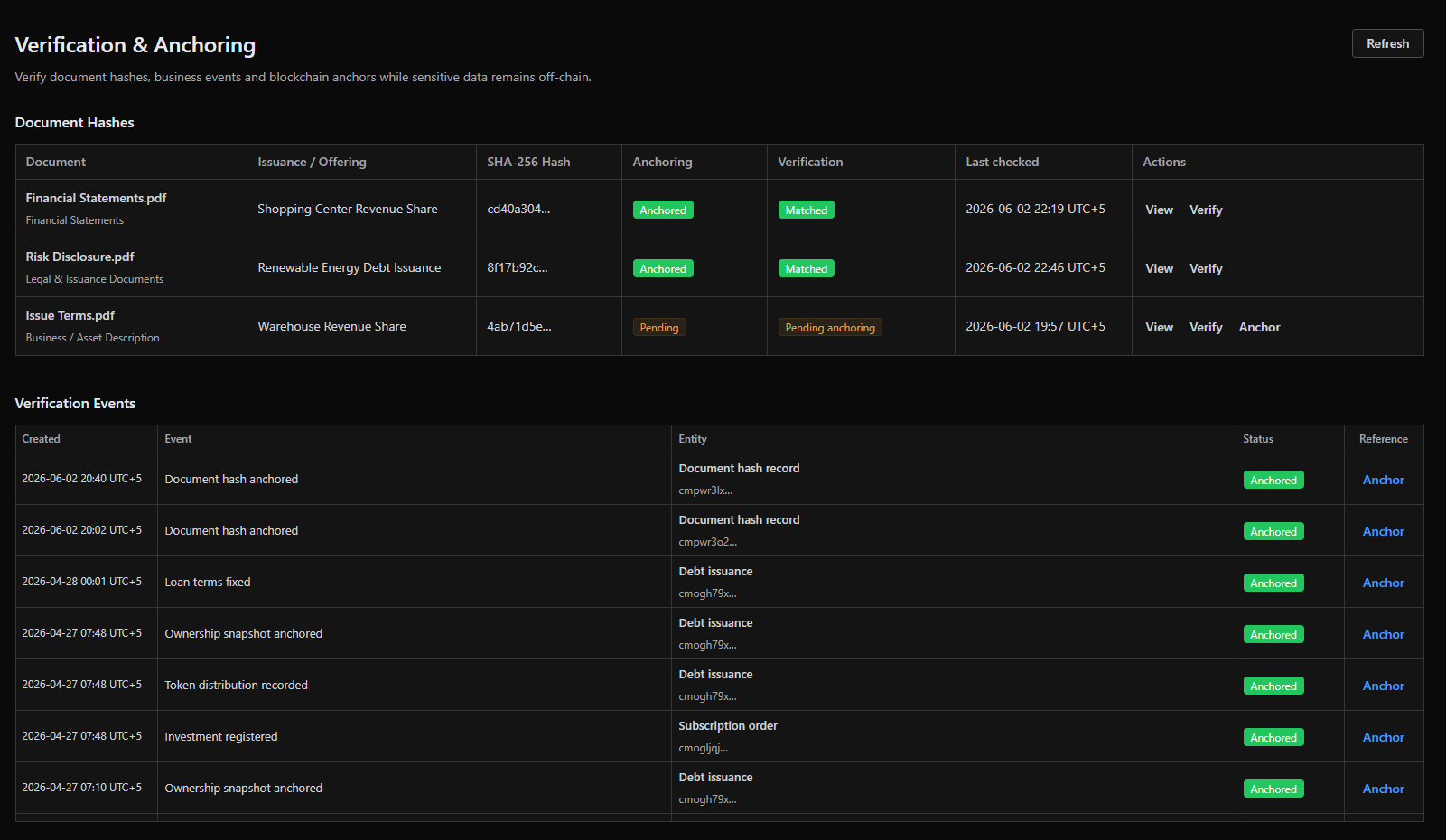
Task: Select the cd40a304... hash value
Action: (x=518, y=209)
